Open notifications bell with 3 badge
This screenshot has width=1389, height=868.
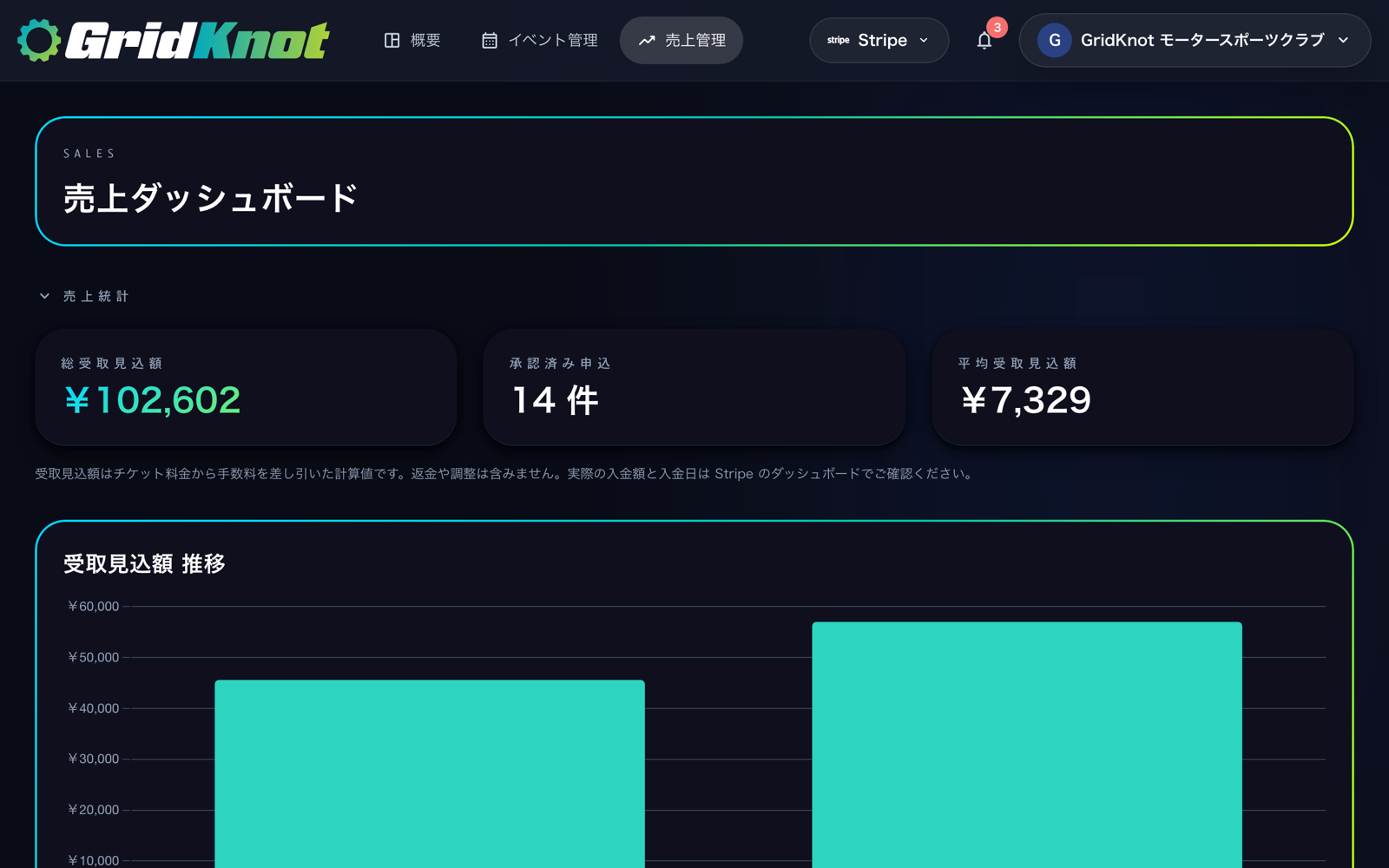pyautogui.click(x=984, y=40)
